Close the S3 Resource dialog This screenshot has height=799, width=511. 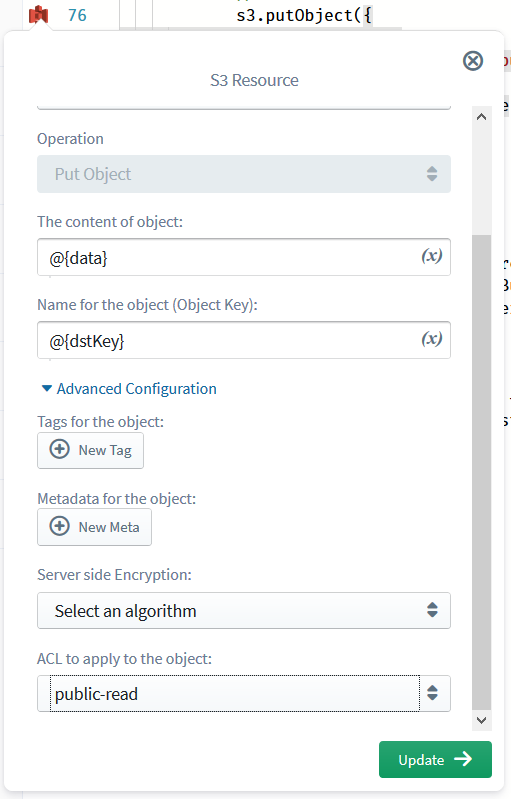(473, 61)
